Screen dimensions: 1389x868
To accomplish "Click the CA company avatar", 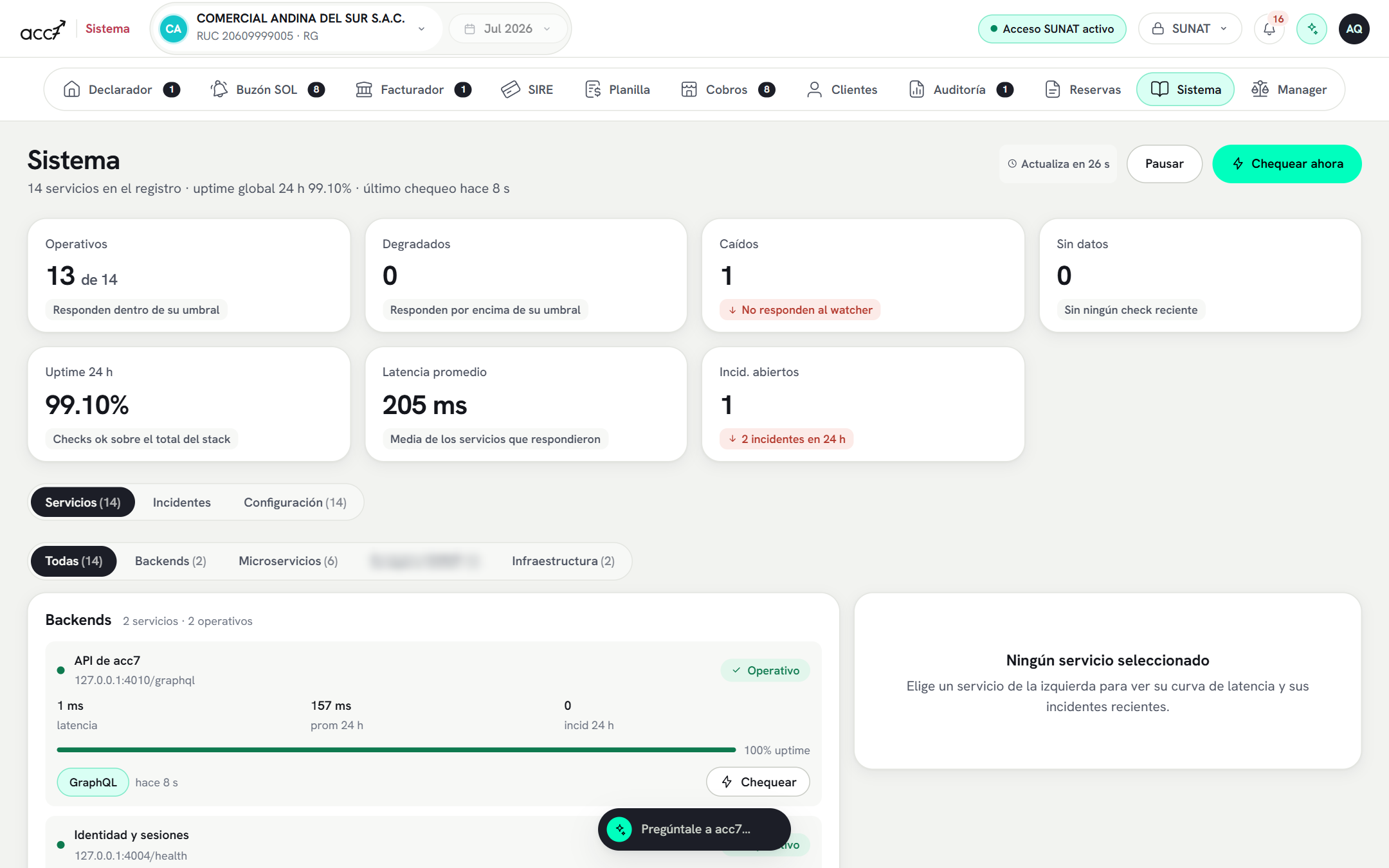I will [173, 29].
